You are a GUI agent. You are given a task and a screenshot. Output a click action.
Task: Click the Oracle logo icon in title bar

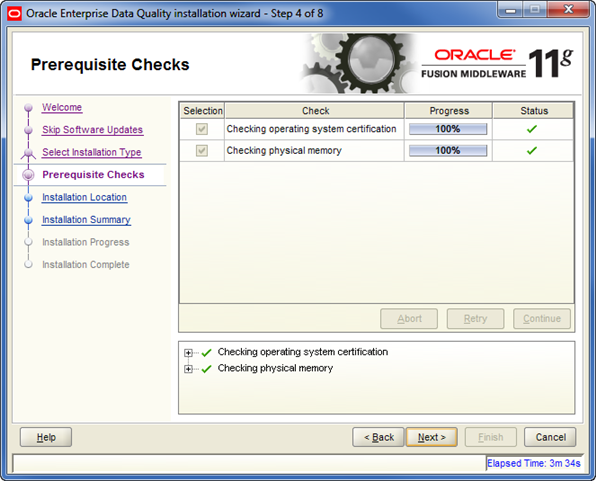coord(14,14)
